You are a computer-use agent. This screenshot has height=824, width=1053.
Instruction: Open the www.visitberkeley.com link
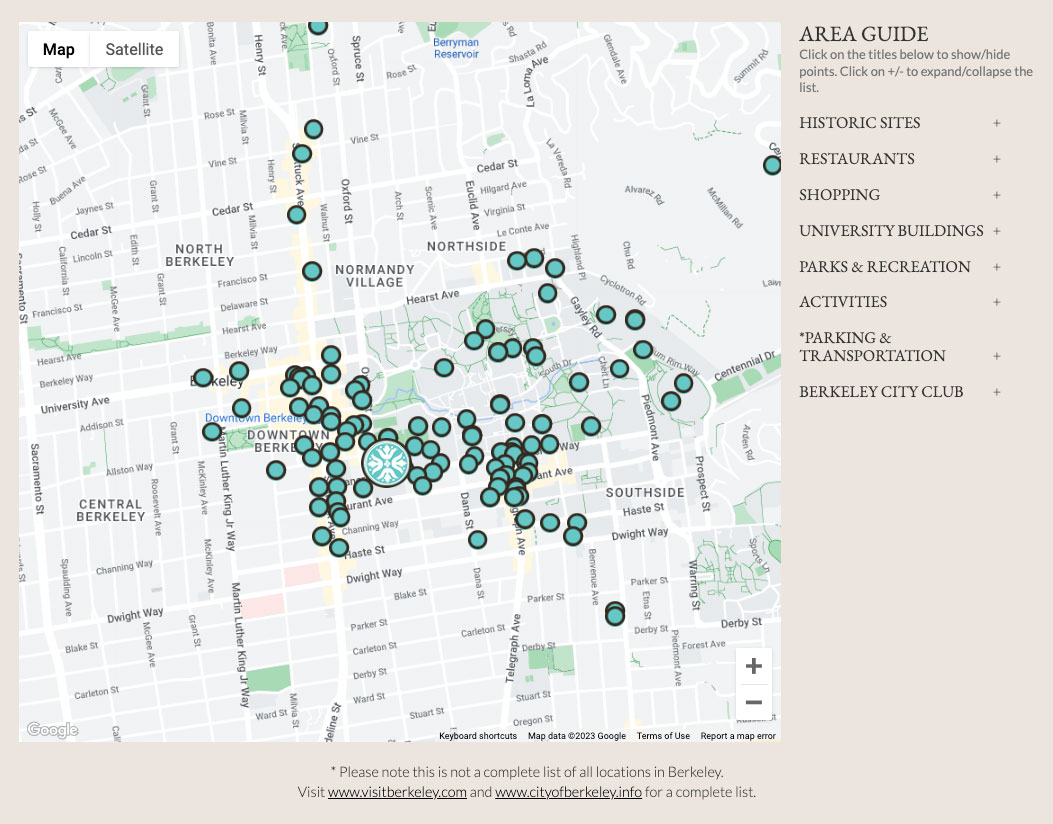[x=397, y=792]
